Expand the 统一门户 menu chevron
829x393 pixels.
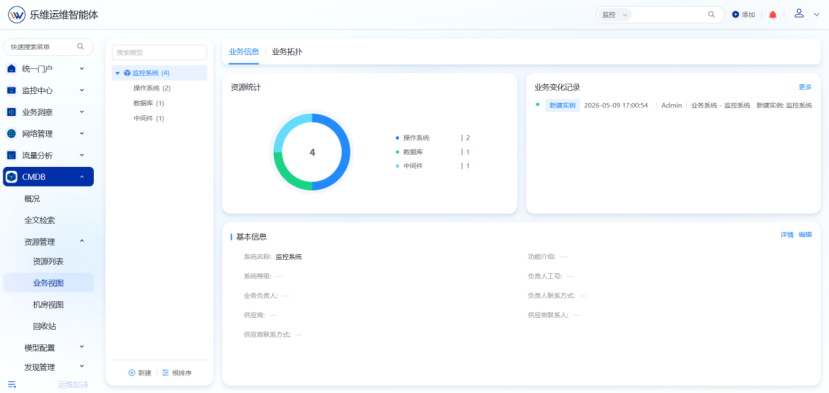[x=81, y=68]
